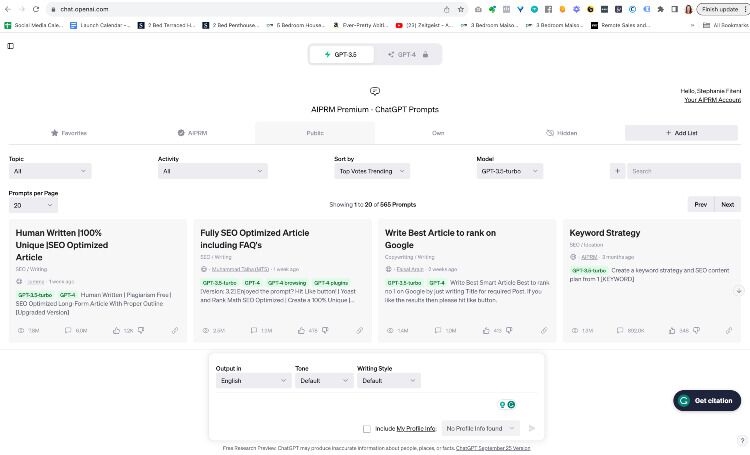Click into the prompt Search field
The height and width of the screenshot is (455, 750).
point(684,171)
